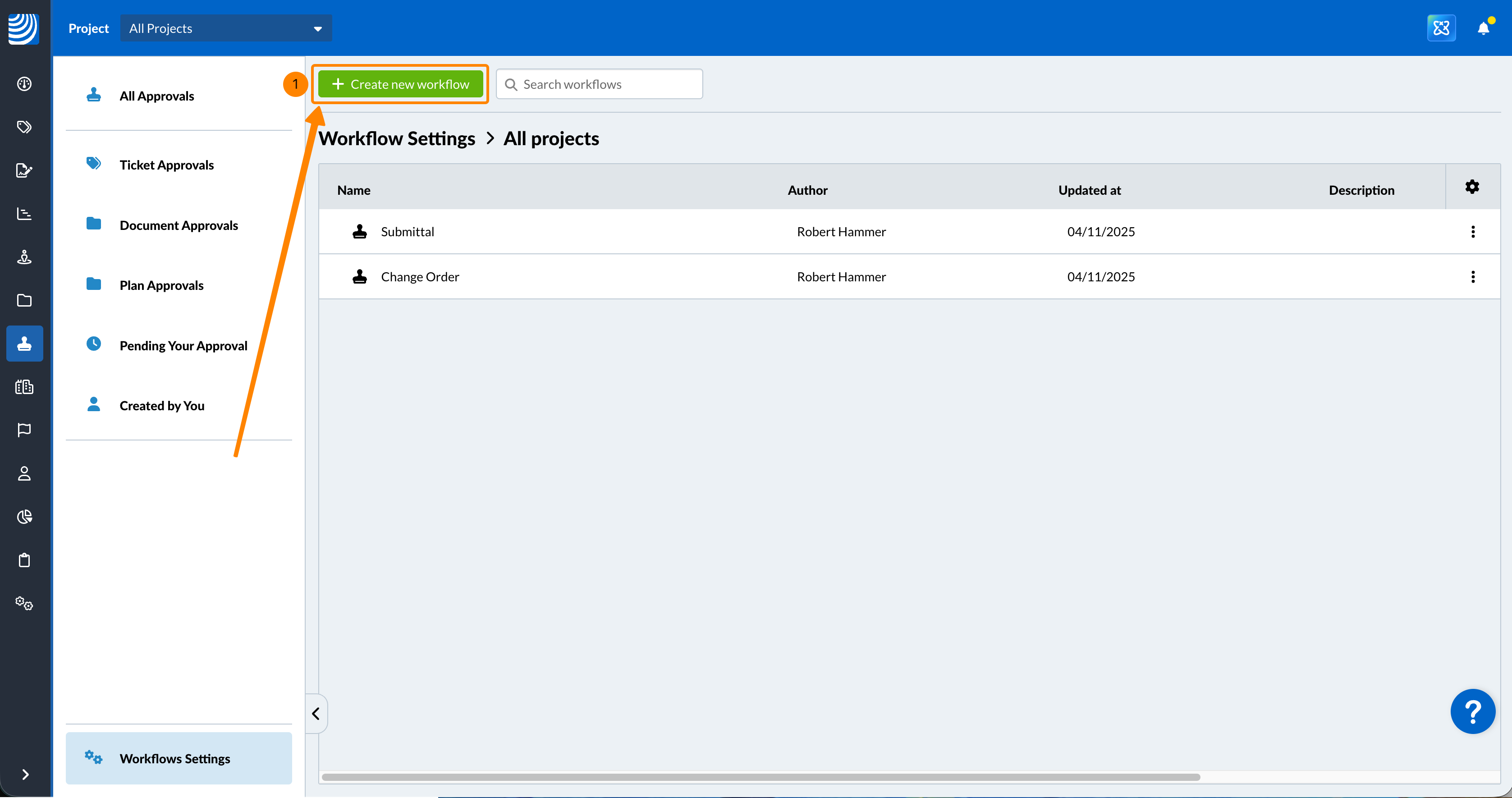Click the horizontal scrollbar below table
Viewport: 1512px width, 798px height.
pos(761,777)
